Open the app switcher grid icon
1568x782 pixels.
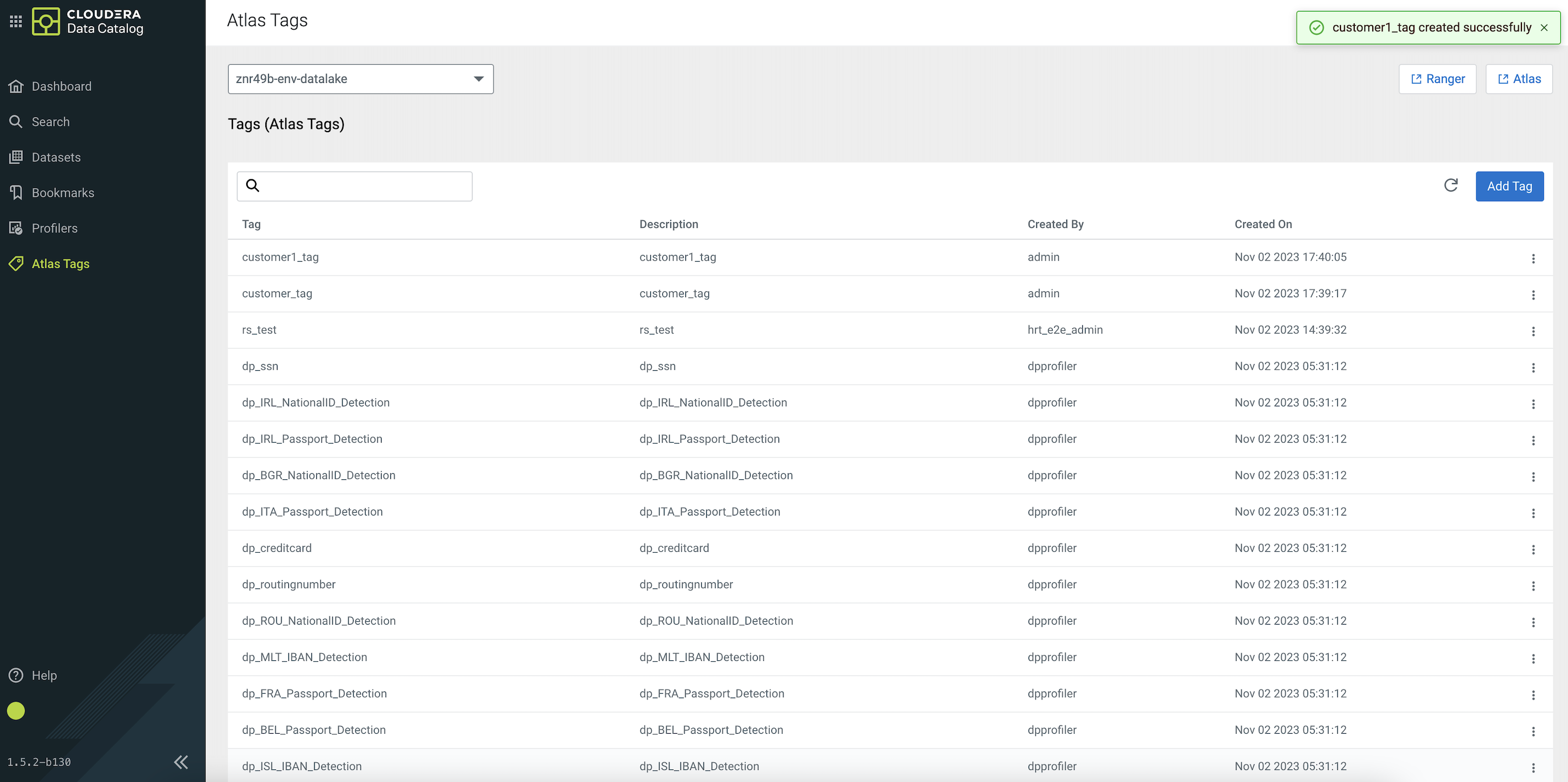(16, 21)
